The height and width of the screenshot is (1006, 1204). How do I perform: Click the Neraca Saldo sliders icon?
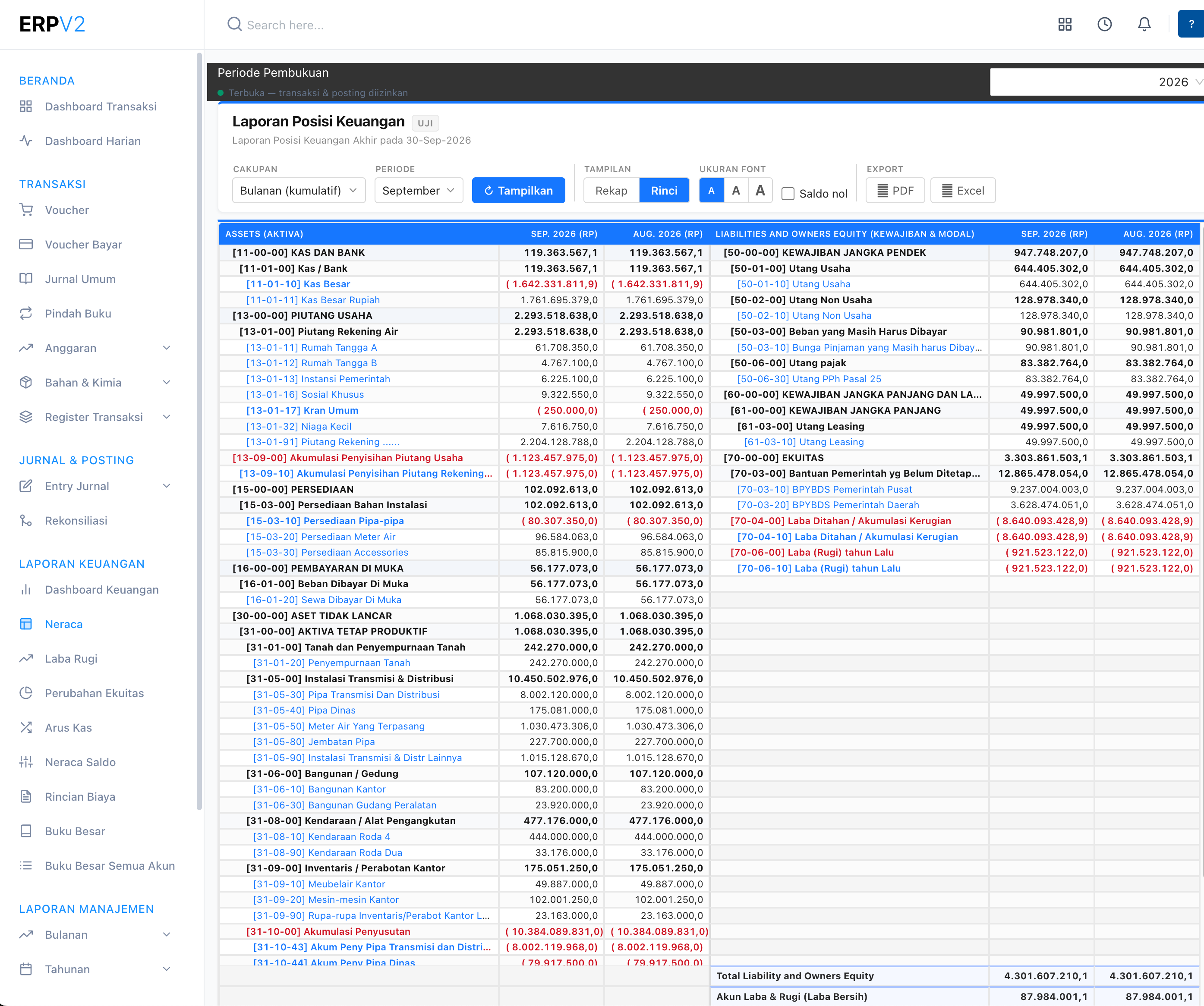tap(26, 762)
